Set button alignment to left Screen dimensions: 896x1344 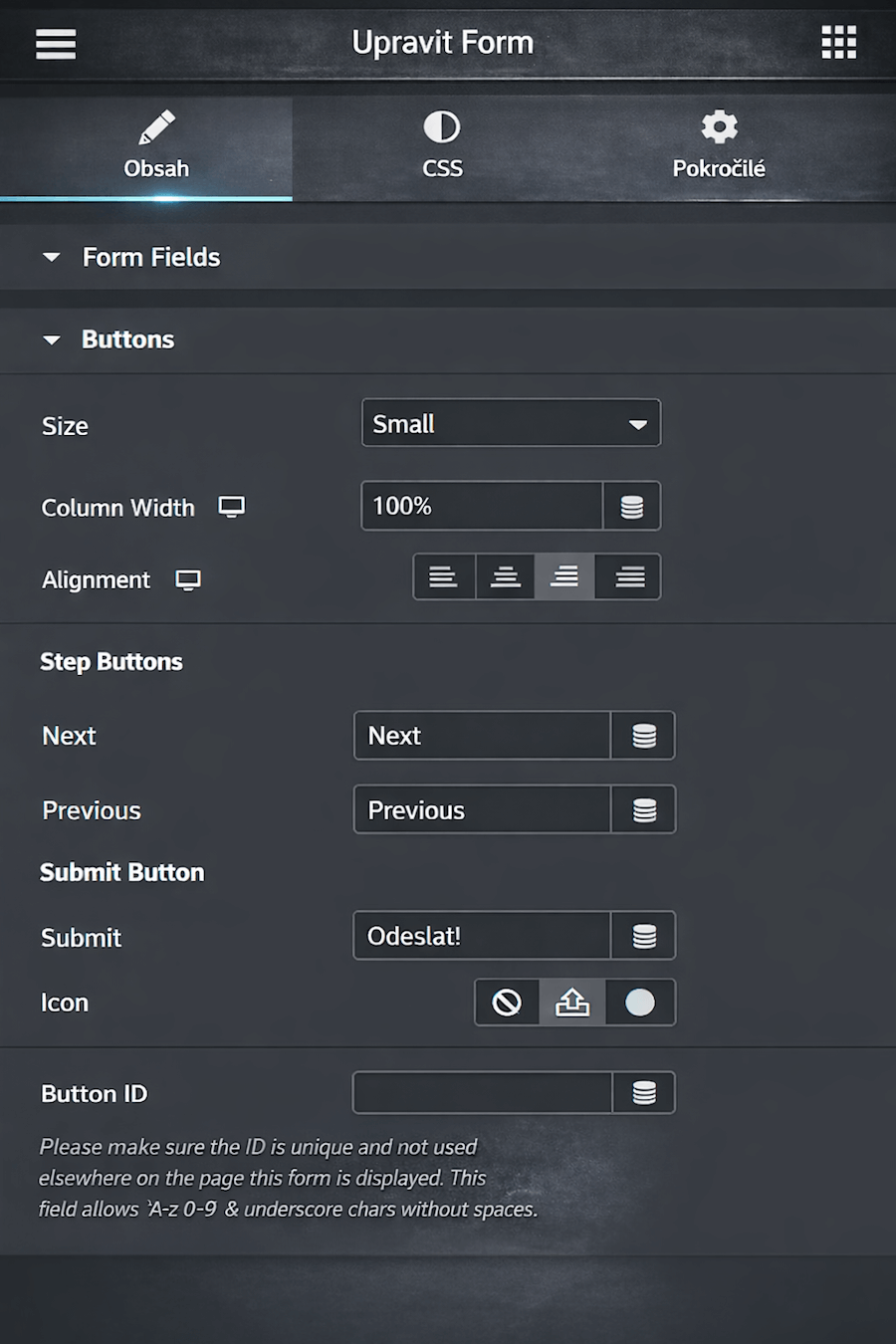click(x=444, y=577)
